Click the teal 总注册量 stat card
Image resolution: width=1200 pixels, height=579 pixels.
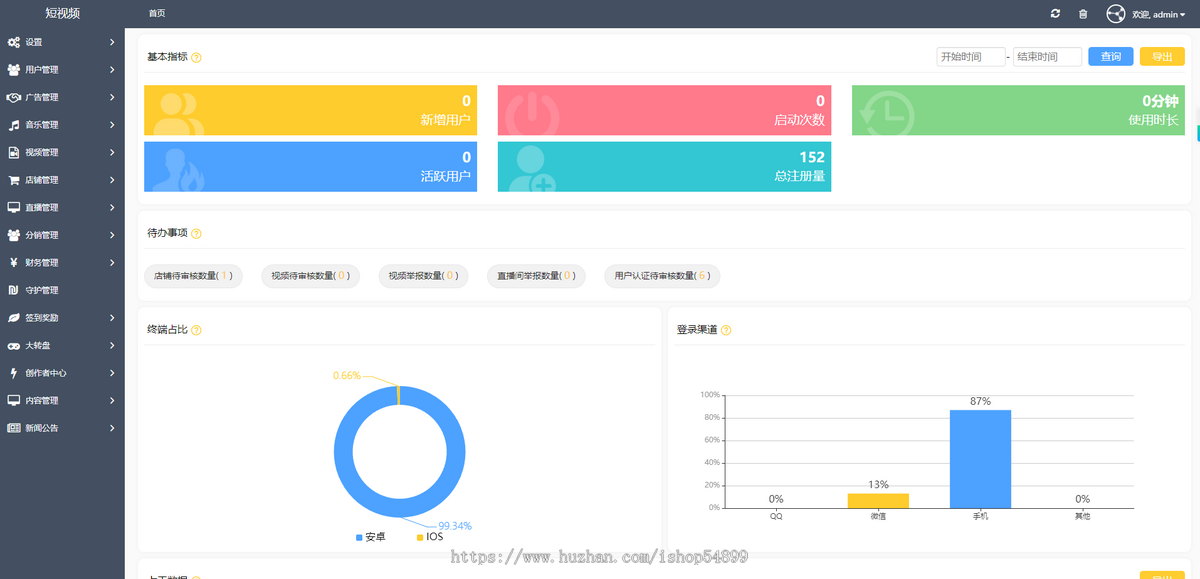[x=664, y=166]
